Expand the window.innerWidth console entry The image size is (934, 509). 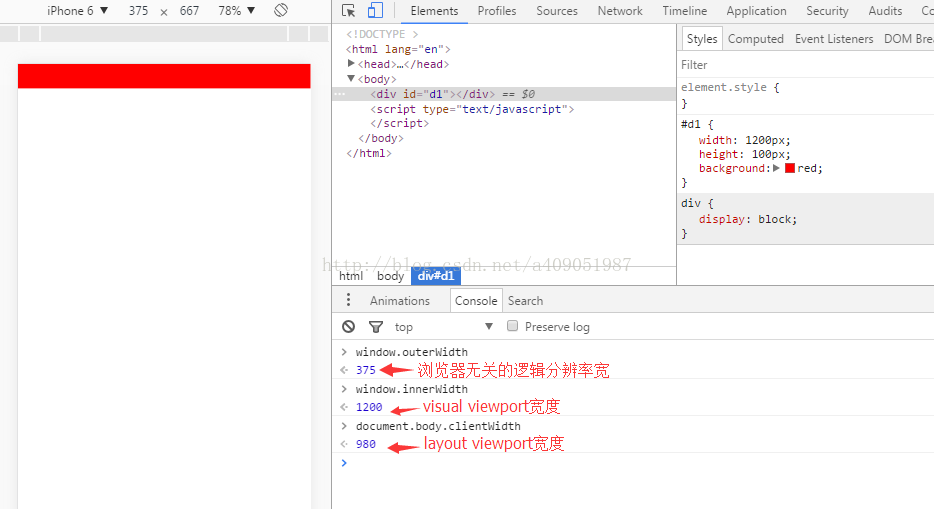pos(344,389)
